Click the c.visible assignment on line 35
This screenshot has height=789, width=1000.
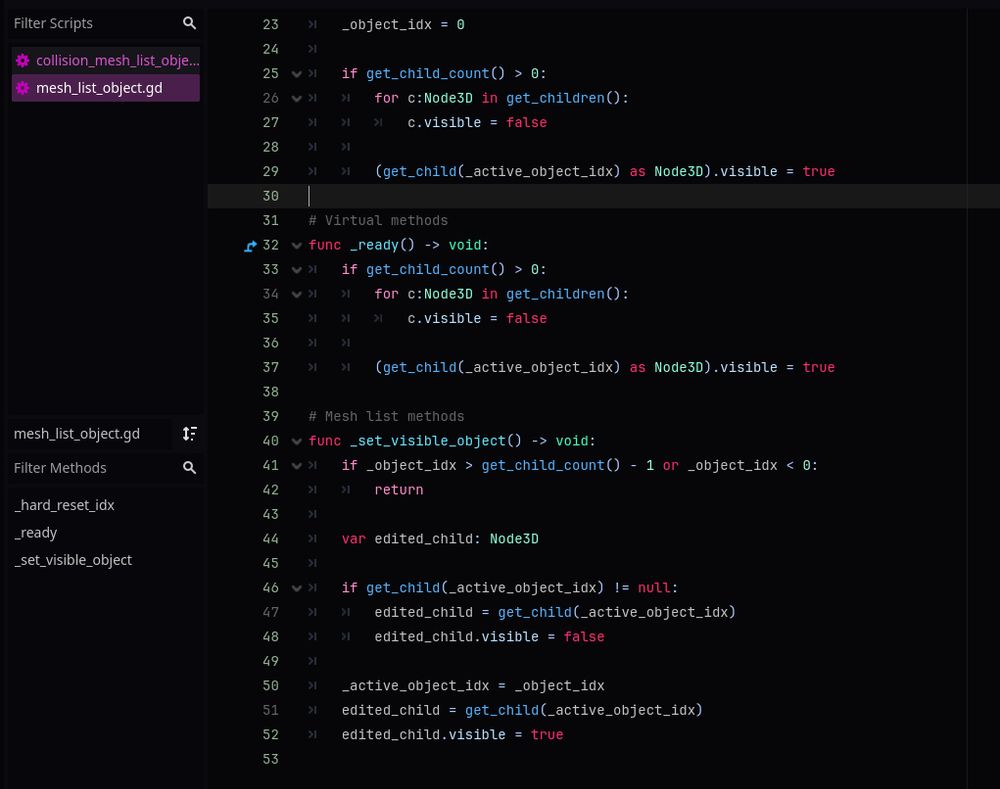[x=477, y=318]
